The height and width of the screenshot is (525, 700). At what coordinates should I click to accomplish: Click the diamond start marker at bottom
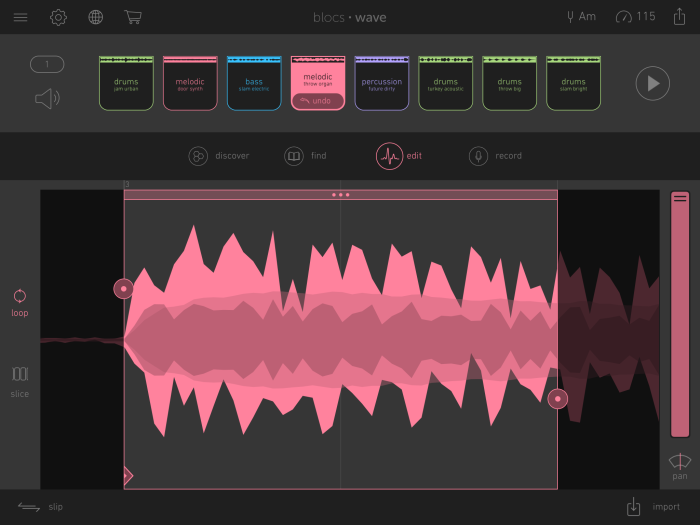click(x=128, y=475)
